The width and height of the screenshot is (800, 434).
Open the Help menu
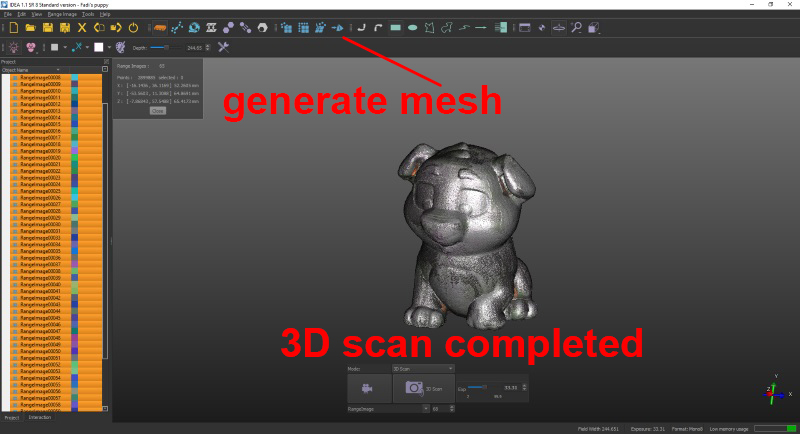tap(105, 14)
